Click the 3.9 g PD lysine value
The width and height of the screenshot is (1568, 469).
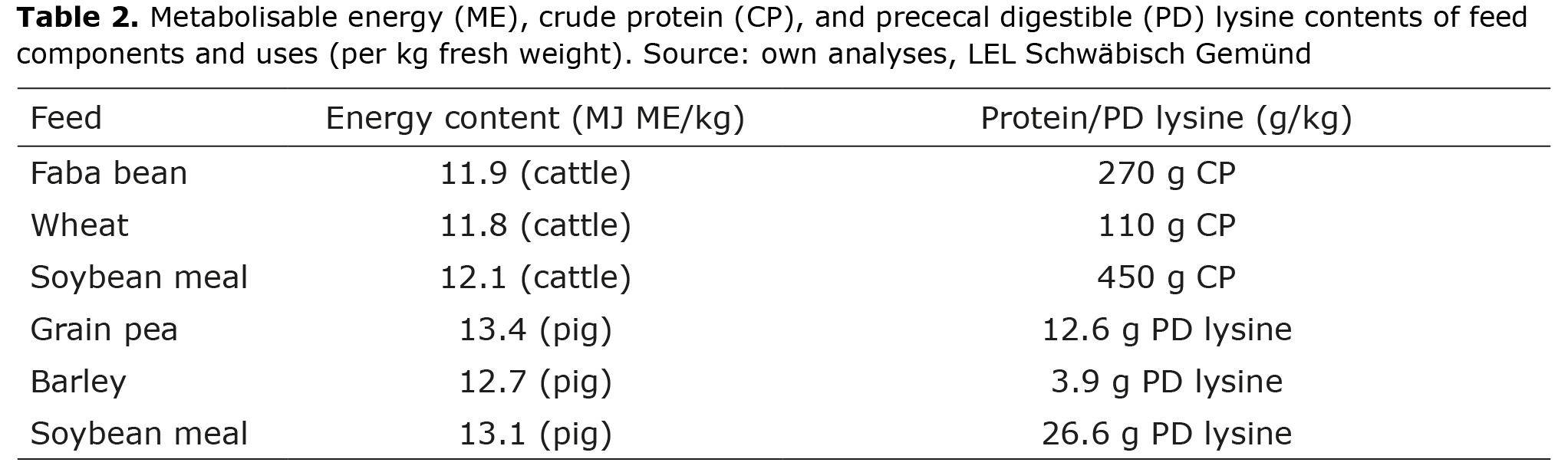pos(1167,382)
